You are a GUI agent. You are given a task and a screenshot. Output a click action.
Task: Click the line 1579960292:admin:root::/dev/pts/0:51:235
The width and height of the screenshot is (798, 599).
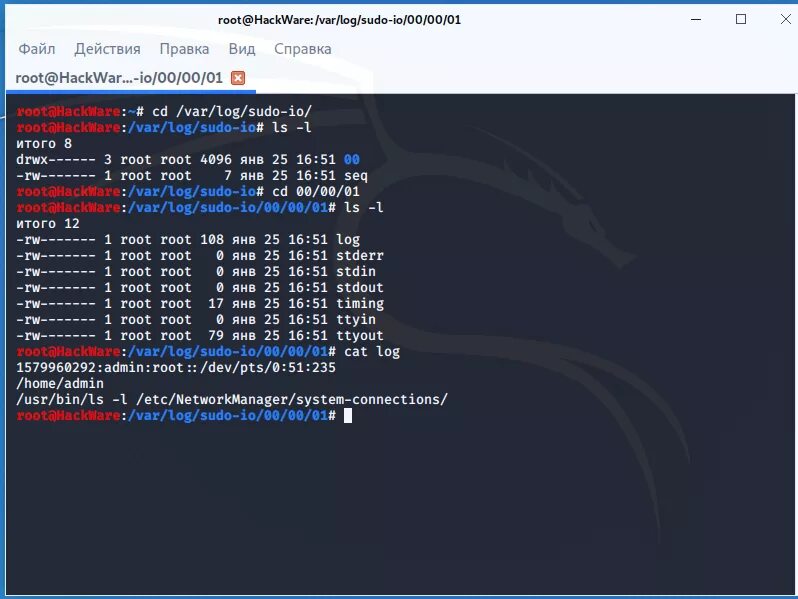point(176,367)
